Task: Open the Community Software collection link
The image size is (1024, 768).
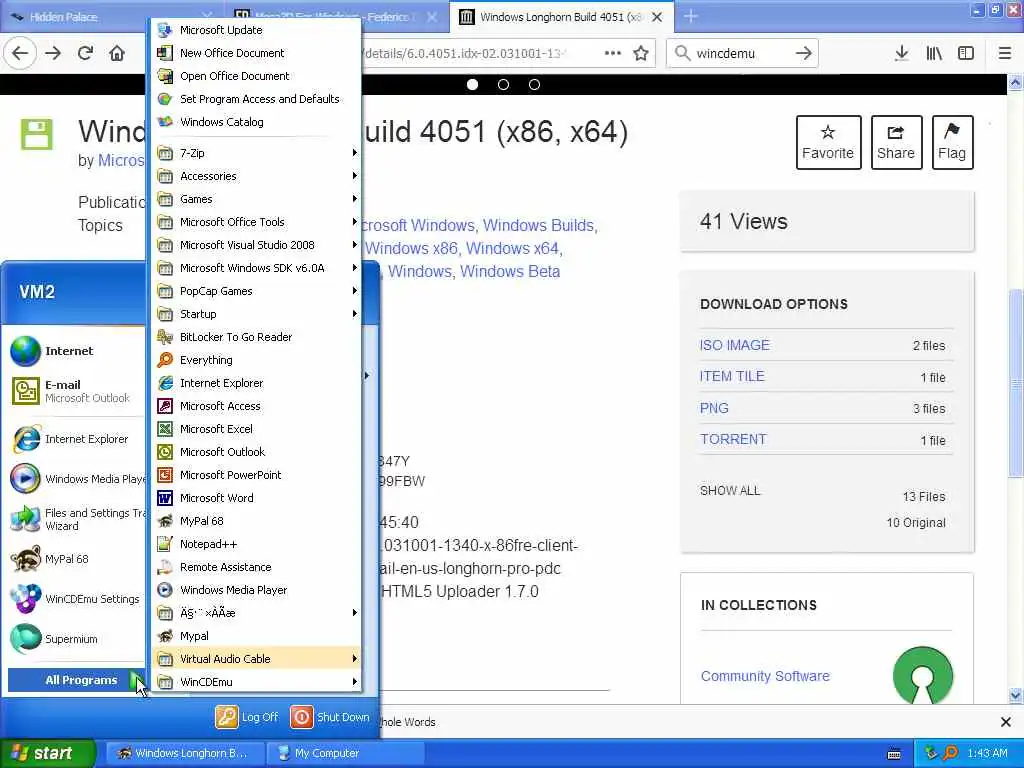Action: point(765,676)
